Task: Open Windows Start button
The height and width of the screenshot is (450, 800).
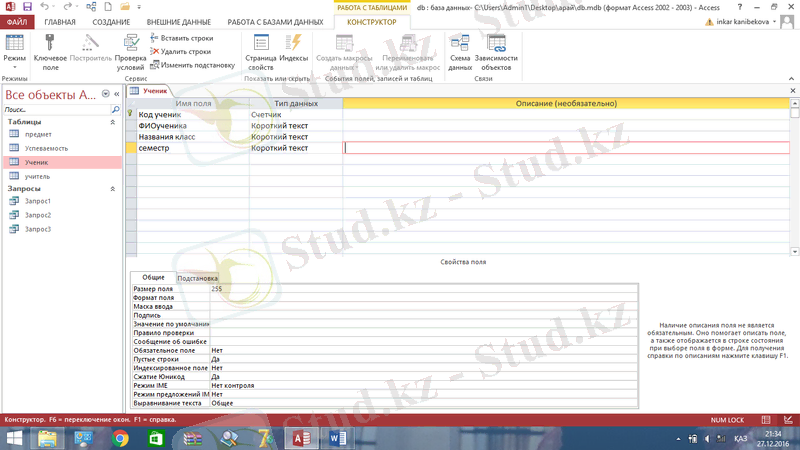Action: [14, 438]
